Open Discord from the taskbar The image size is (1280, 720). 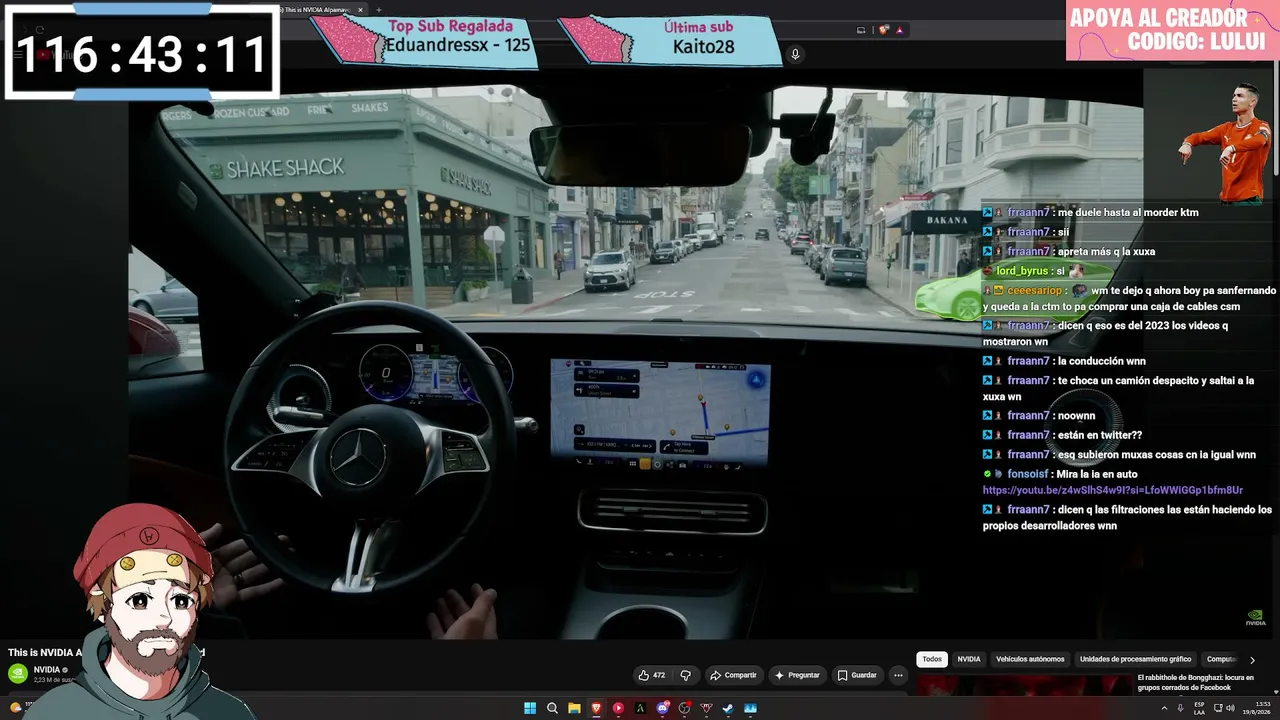pyautogui.click(x=662, y=708)
